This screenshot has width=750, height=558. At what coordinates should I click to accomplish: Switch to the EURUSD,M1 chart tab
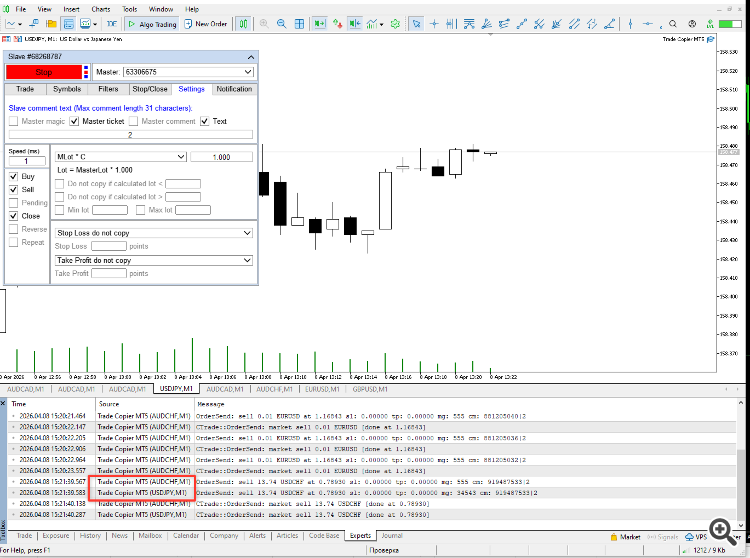tap(322, 389)
